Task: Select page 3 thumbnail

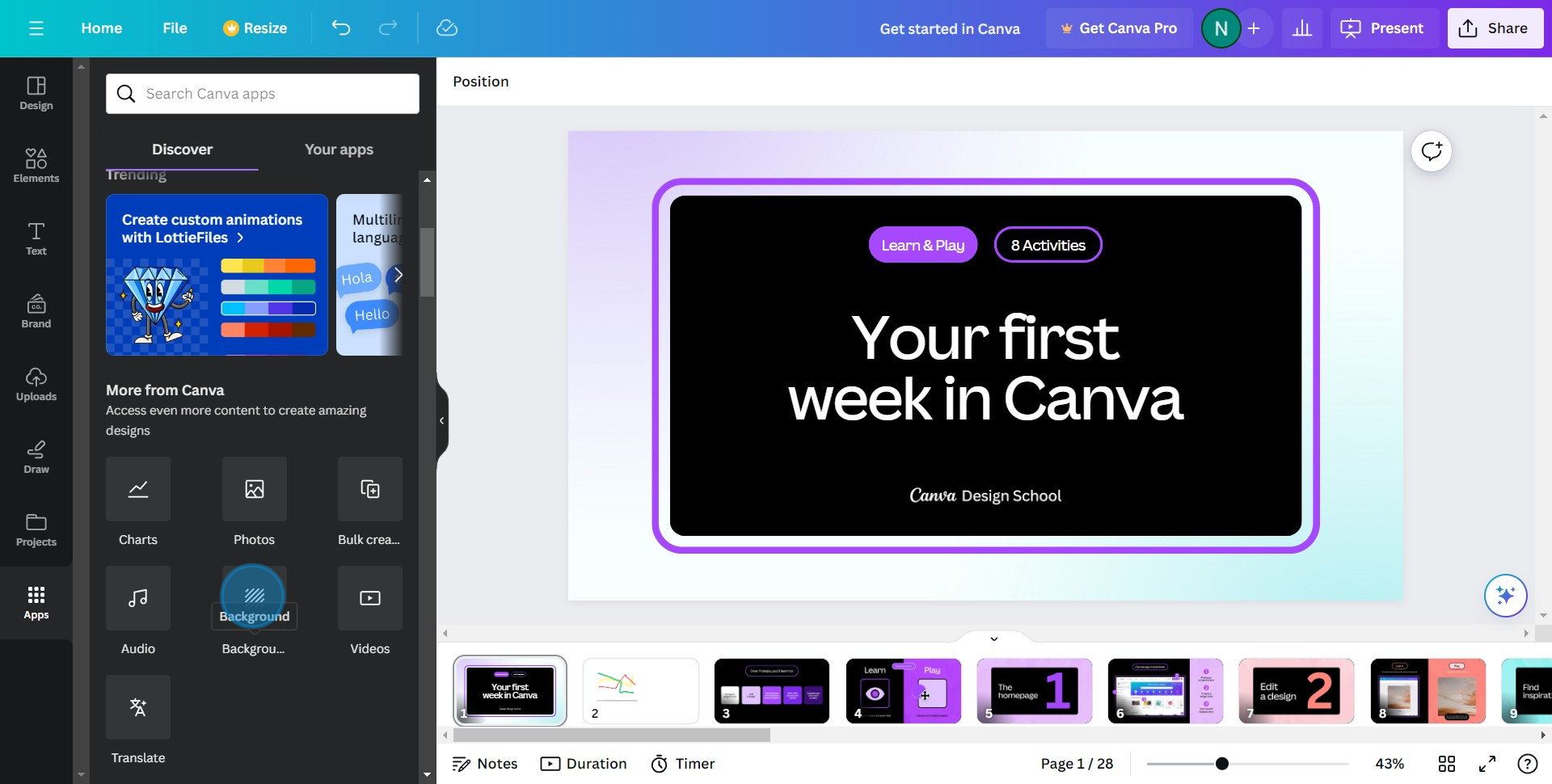Action: click(x=772, y=691)
